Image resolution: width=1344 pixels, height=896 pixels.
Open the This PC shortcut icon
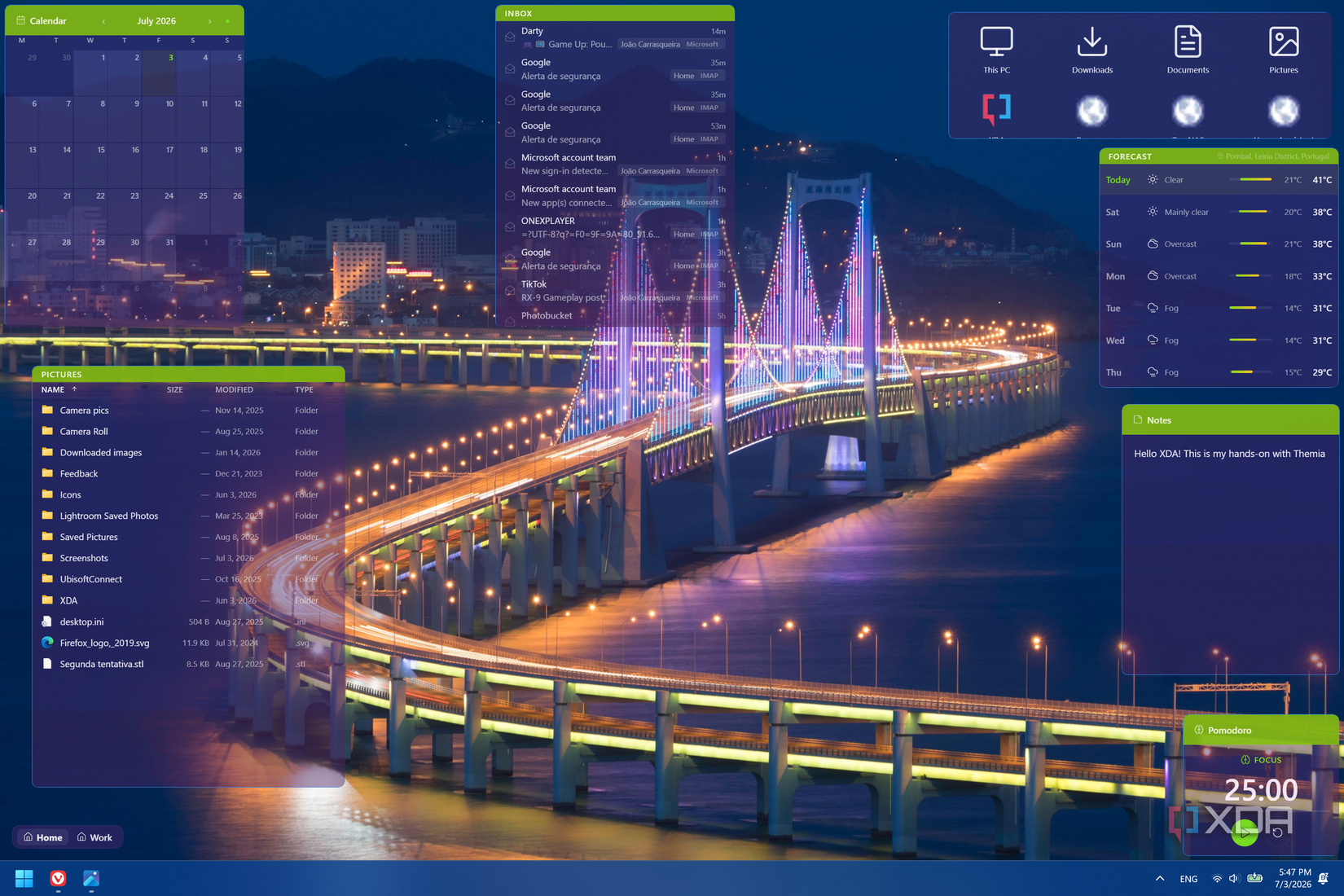point(996,42)
